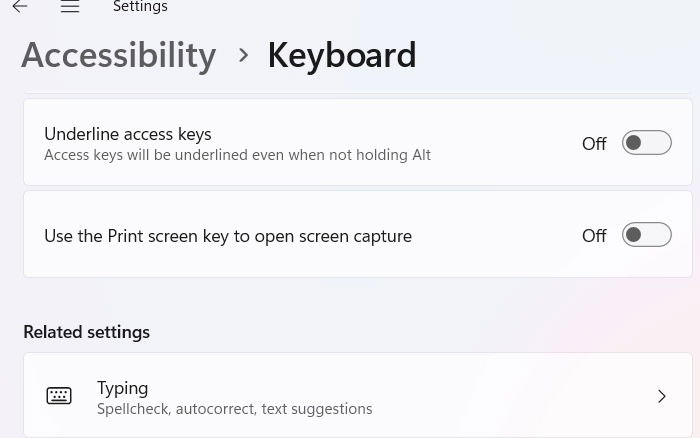
Task: Go back to the Accessibility breadcrumb
Action: [x=118, y=55]
